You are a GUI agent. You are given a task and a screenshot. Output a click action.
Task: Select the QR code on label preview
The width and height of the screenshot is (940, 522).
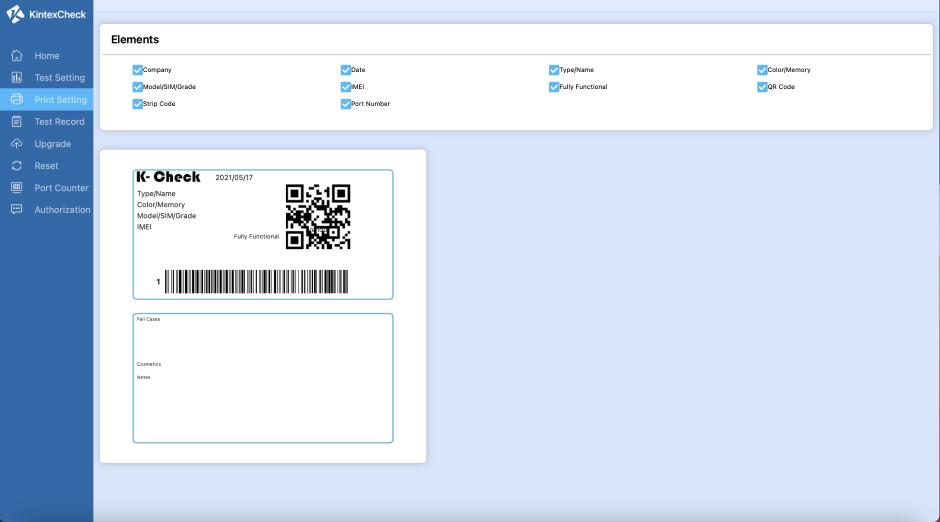(318, 216)
